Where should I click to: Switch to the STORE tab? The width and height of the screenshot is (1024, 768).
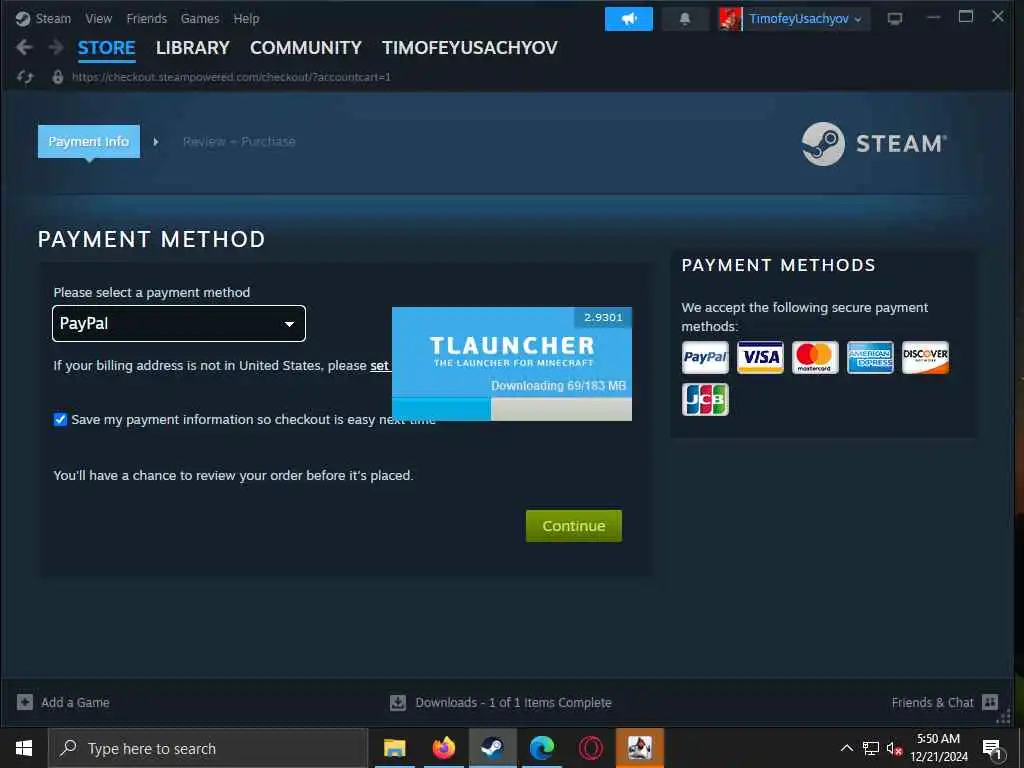coord(106,48)
